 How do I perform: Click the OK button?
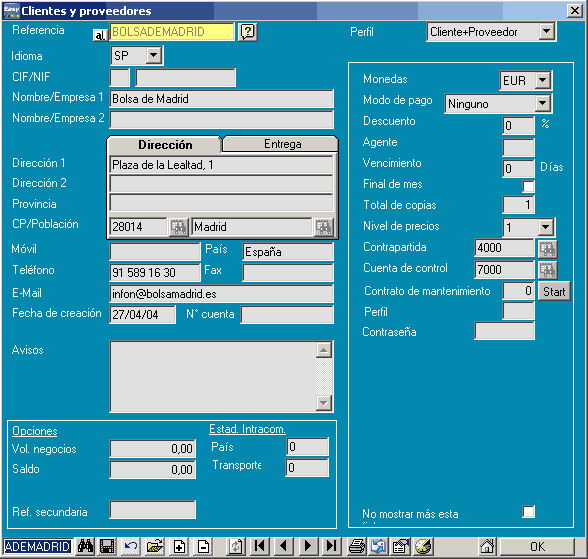tap(537, 547)
